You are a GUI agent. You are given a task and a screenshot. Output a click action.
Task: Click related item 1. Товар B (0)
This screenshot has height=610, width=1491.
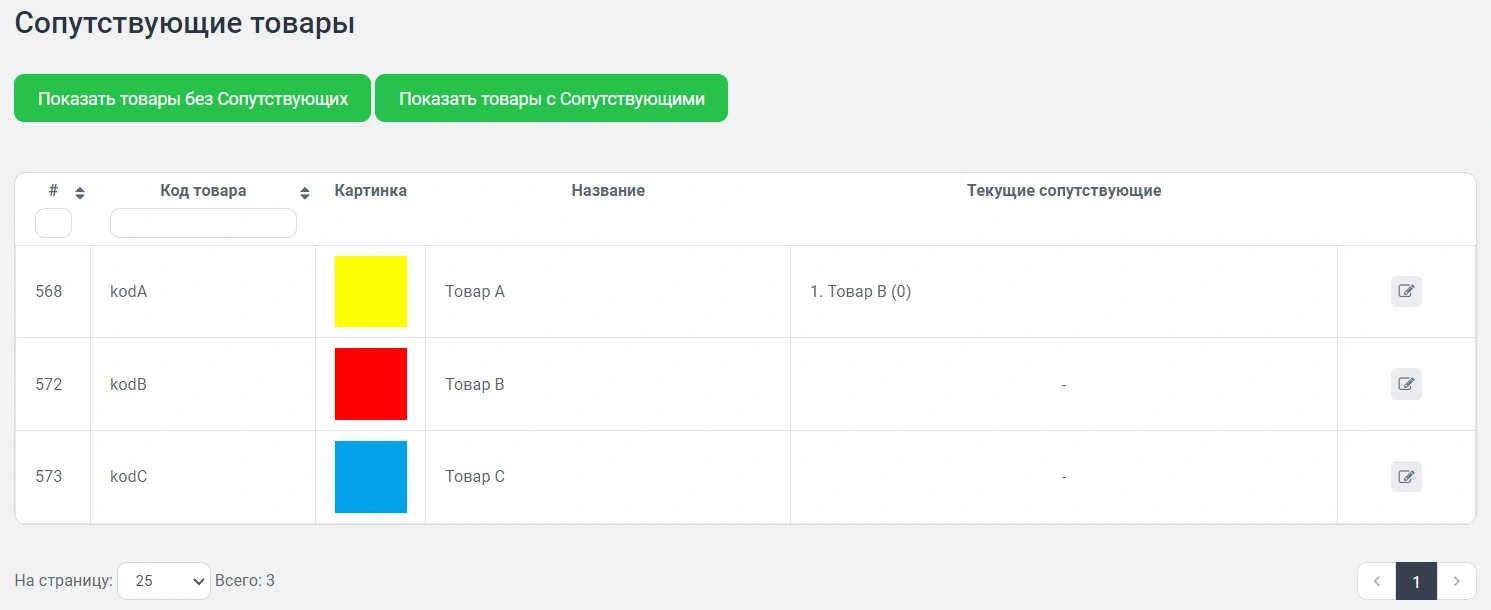[x=860, y=291]
